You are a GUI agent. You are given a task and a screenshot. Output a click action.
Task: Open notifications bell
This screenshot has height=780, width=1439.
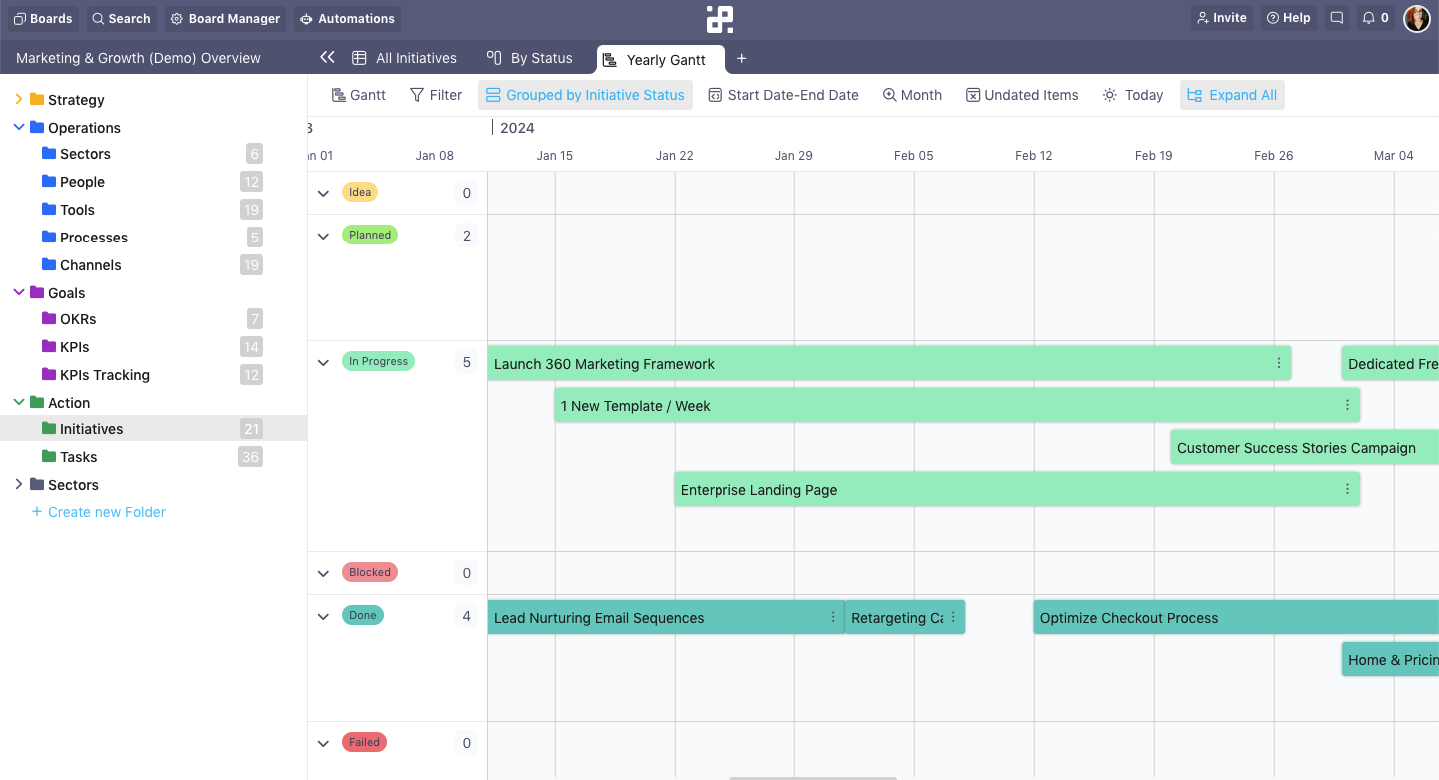1374,17
